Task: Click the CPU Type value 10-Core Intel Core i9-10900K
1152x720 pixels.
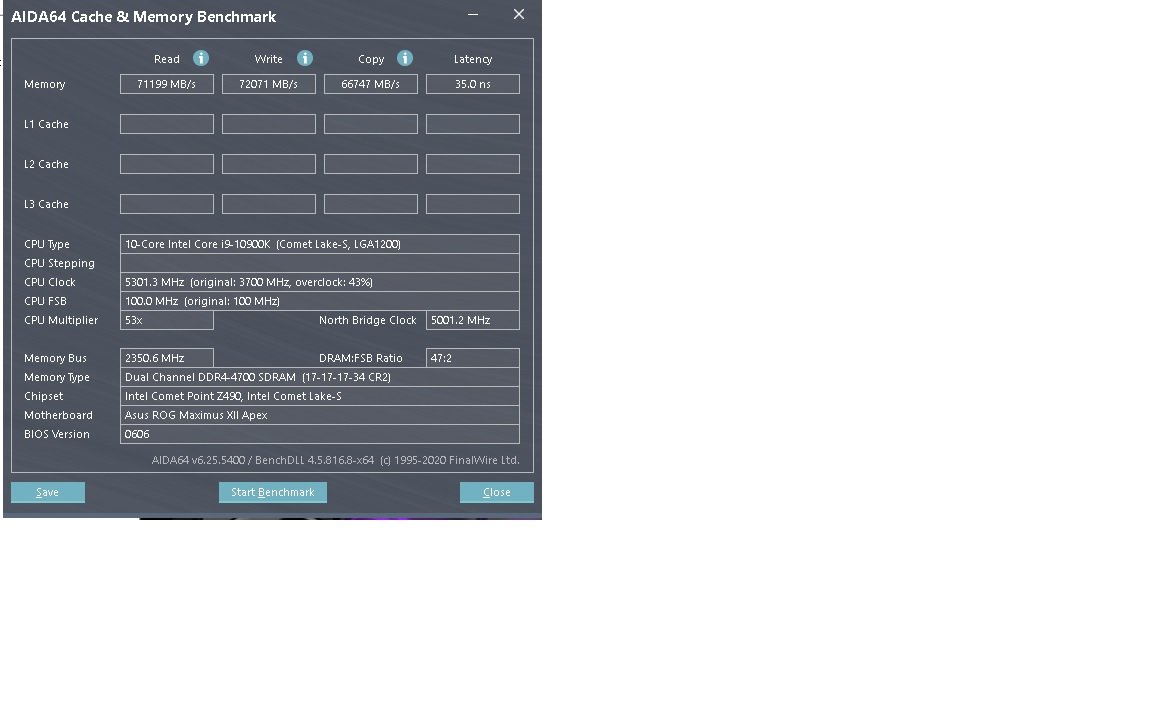Action: [320, 244]
